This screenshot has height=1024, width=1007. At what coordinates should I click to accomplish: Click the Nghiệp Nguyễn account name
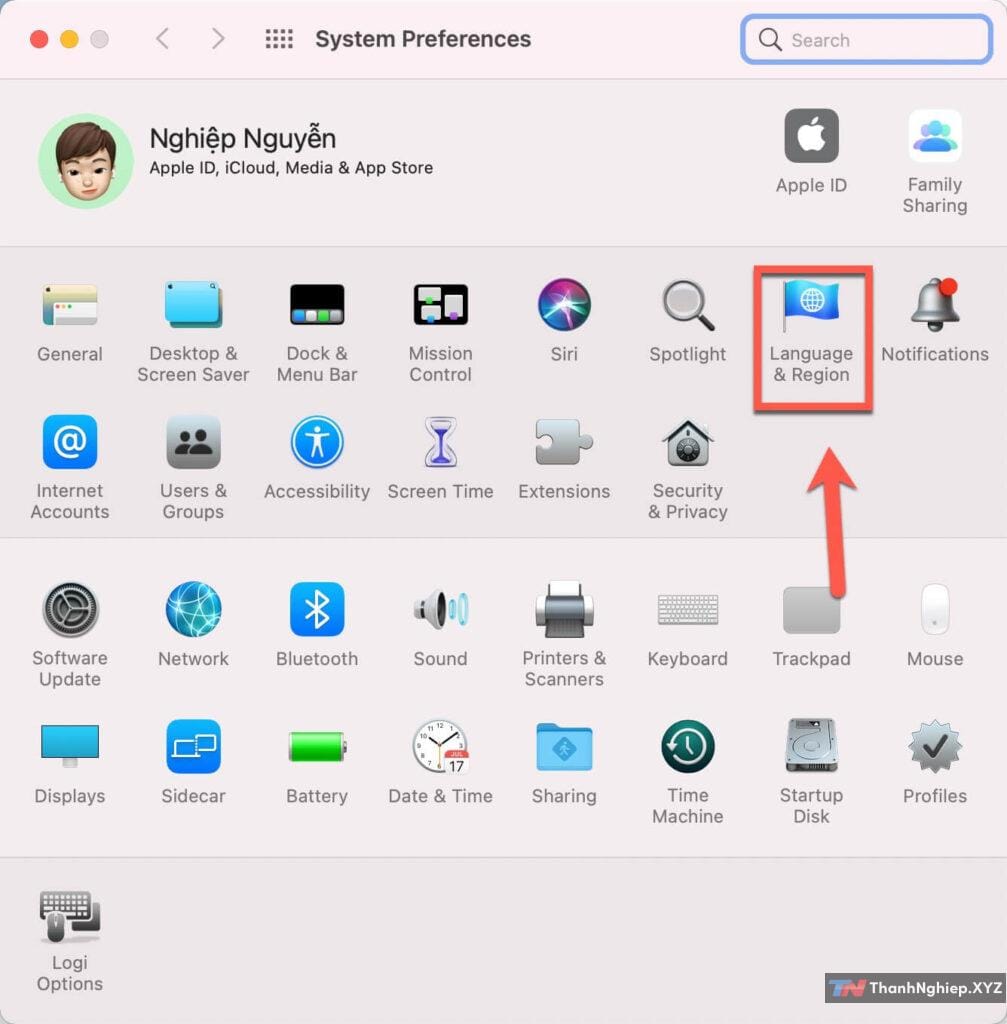click(x=243, y=138)
